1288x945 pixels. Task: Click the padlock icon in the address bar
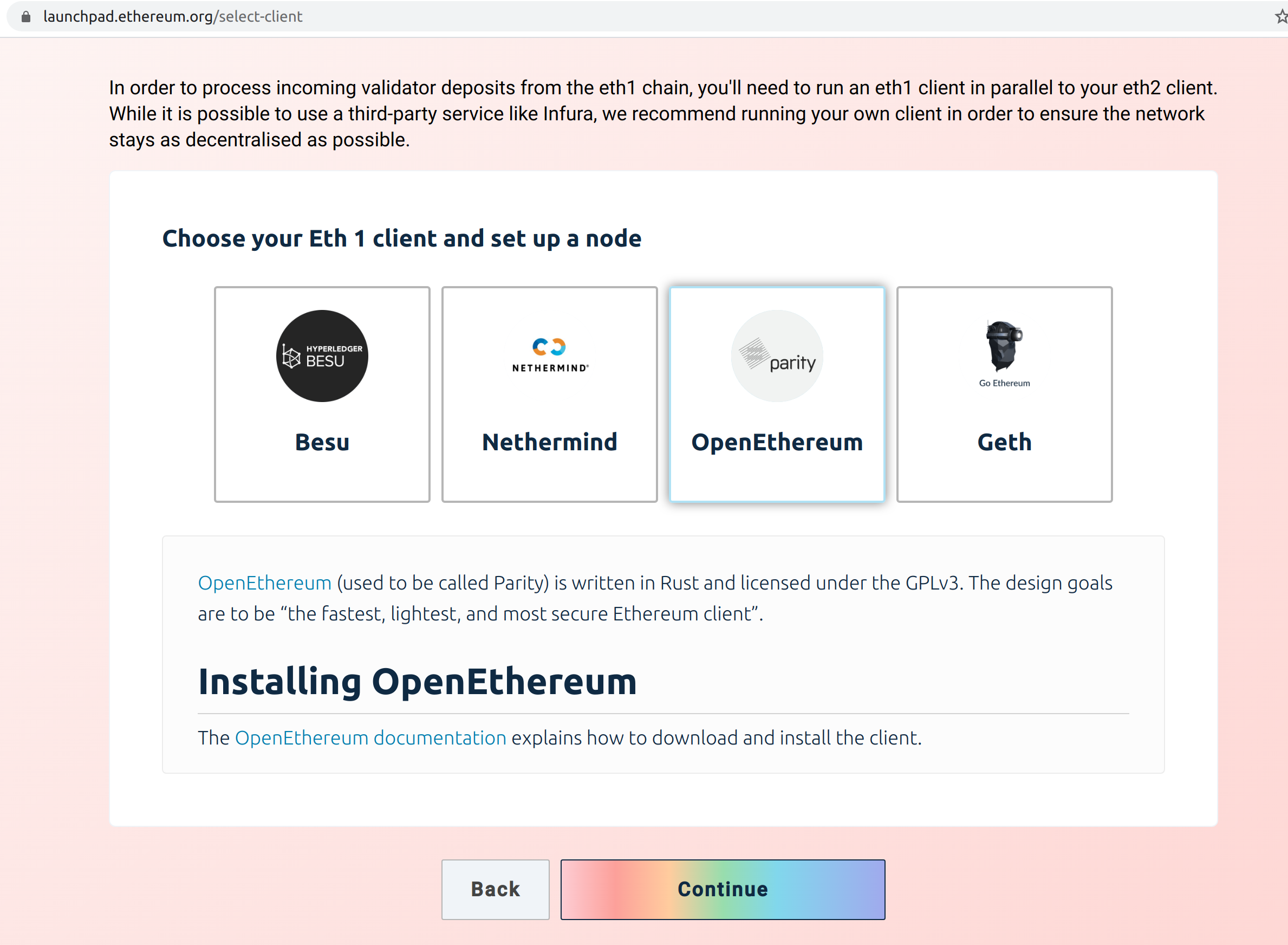25,16
